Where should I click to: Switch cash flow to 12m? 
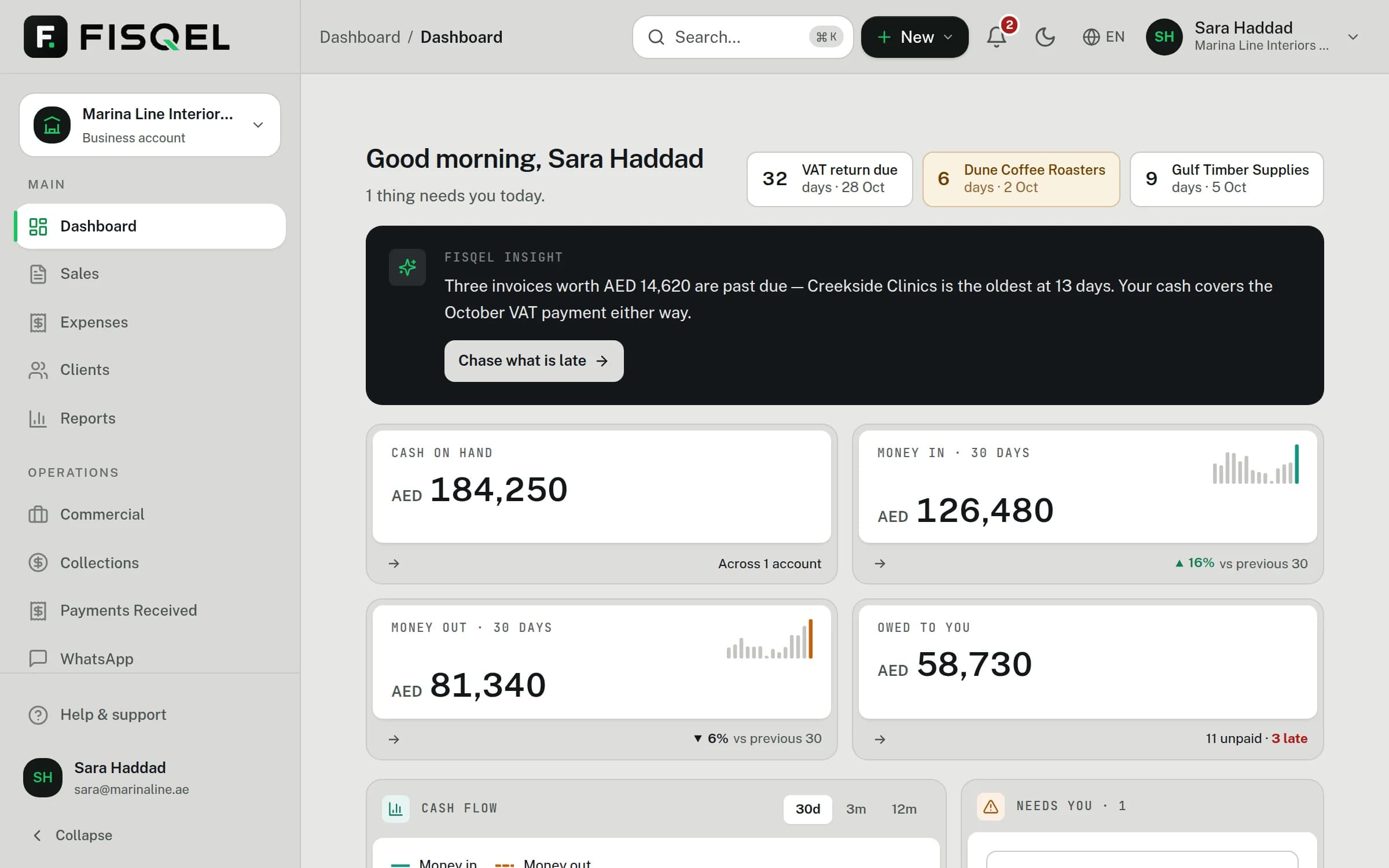click(904, 809)
